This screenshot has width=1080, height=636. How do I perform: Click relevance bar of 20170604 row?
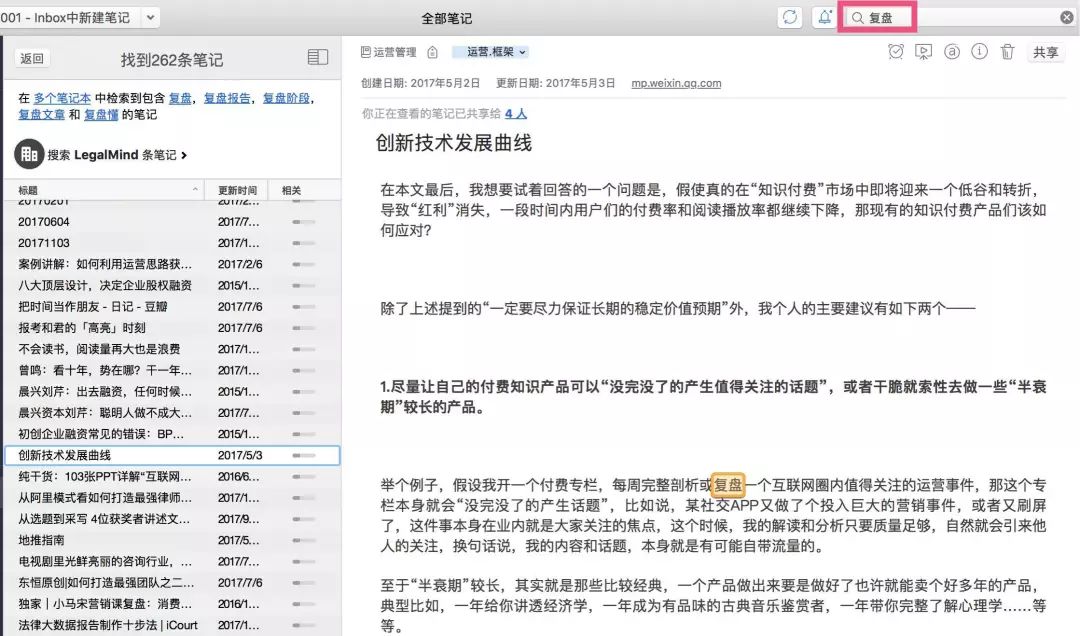pyautogui.click(x=303, y=222)
